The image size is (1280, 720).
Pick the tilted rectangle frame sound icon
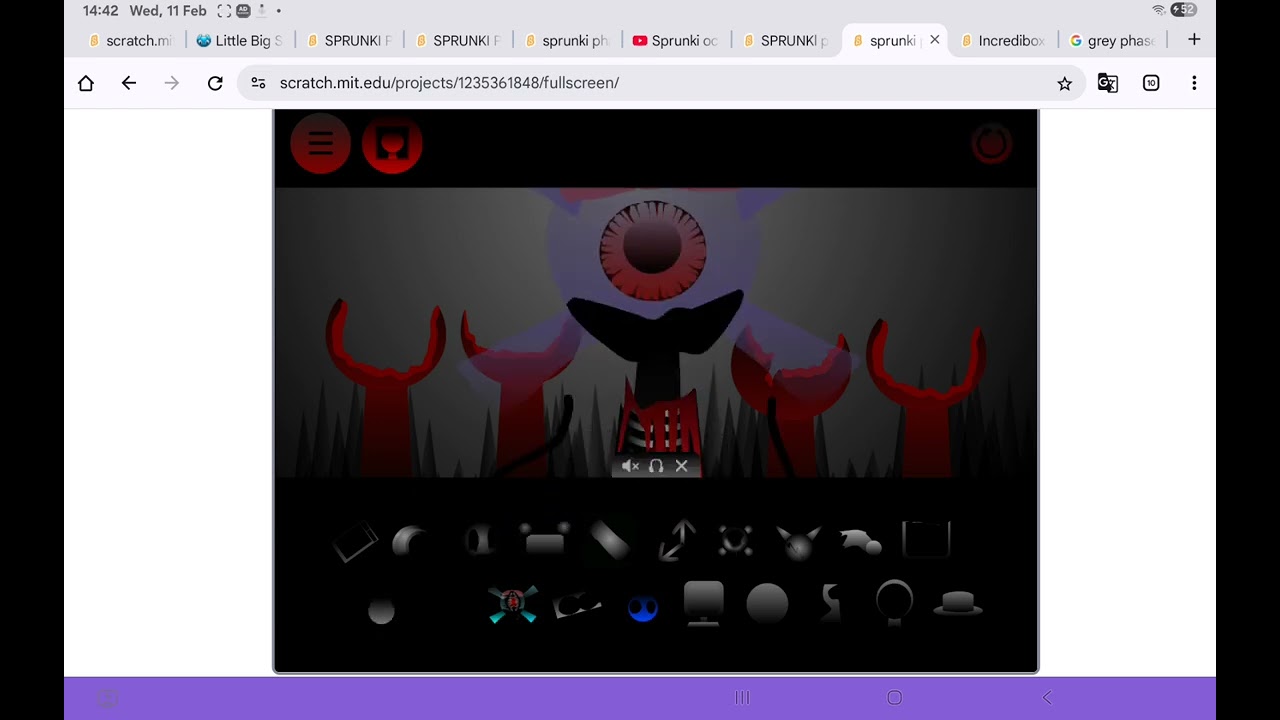tap(355, 542)
